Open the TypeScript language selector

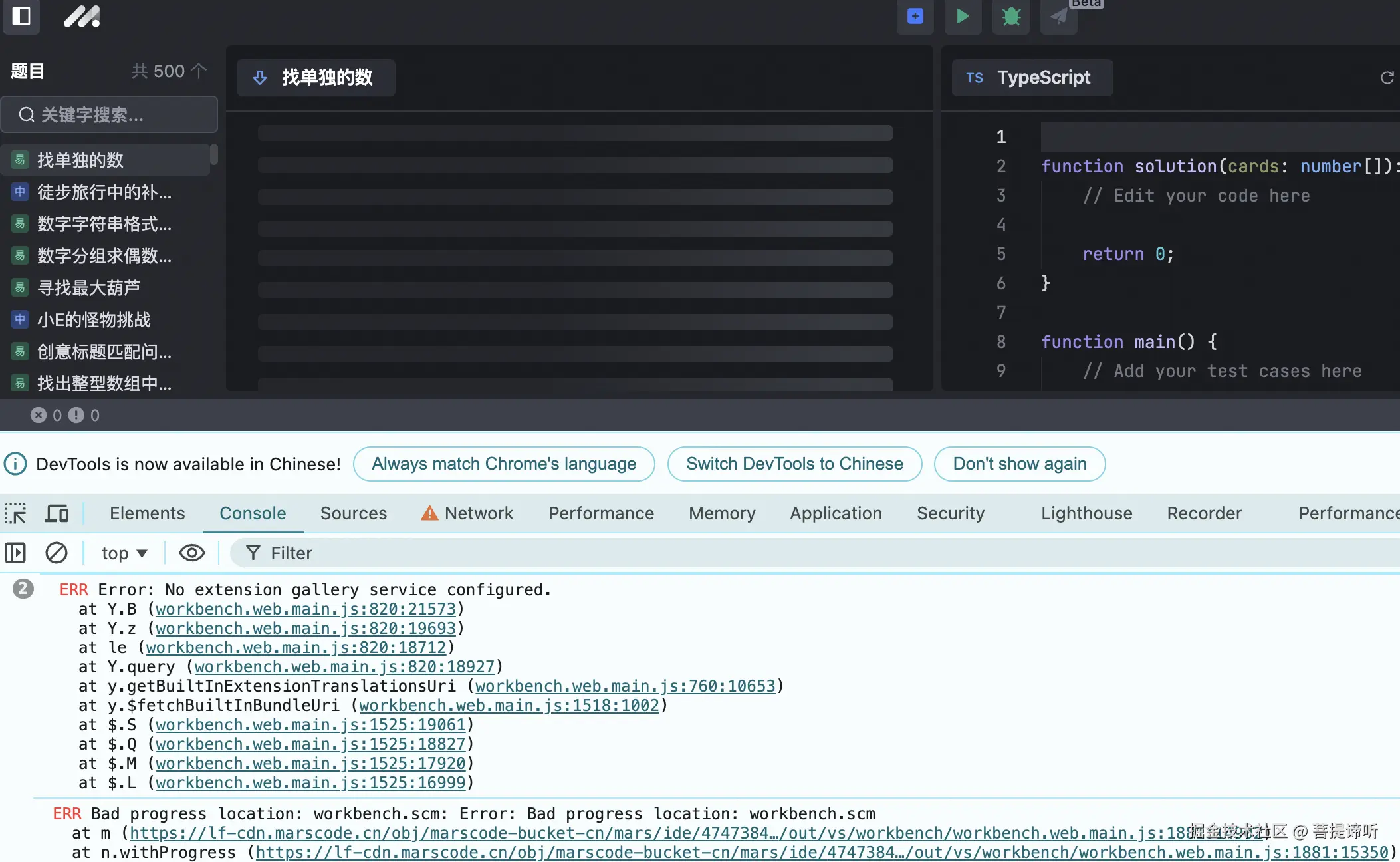(1031, 78)
